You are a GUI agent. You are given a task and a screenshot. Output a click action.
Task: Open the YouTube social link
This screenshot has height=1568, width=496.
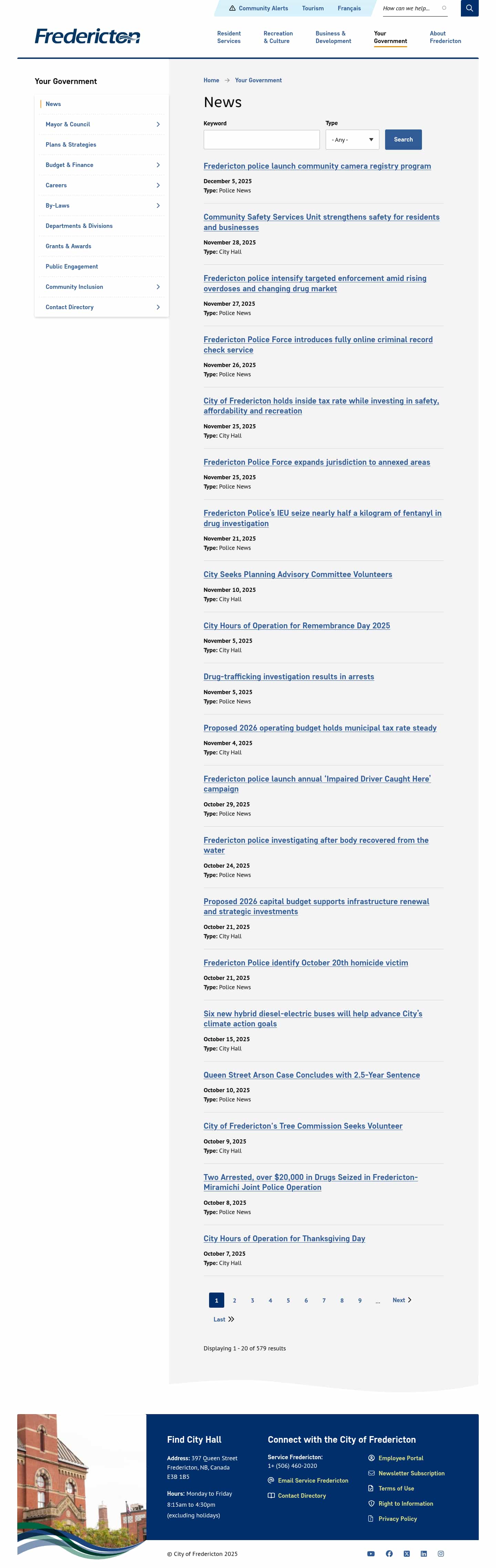(371, 1554)
